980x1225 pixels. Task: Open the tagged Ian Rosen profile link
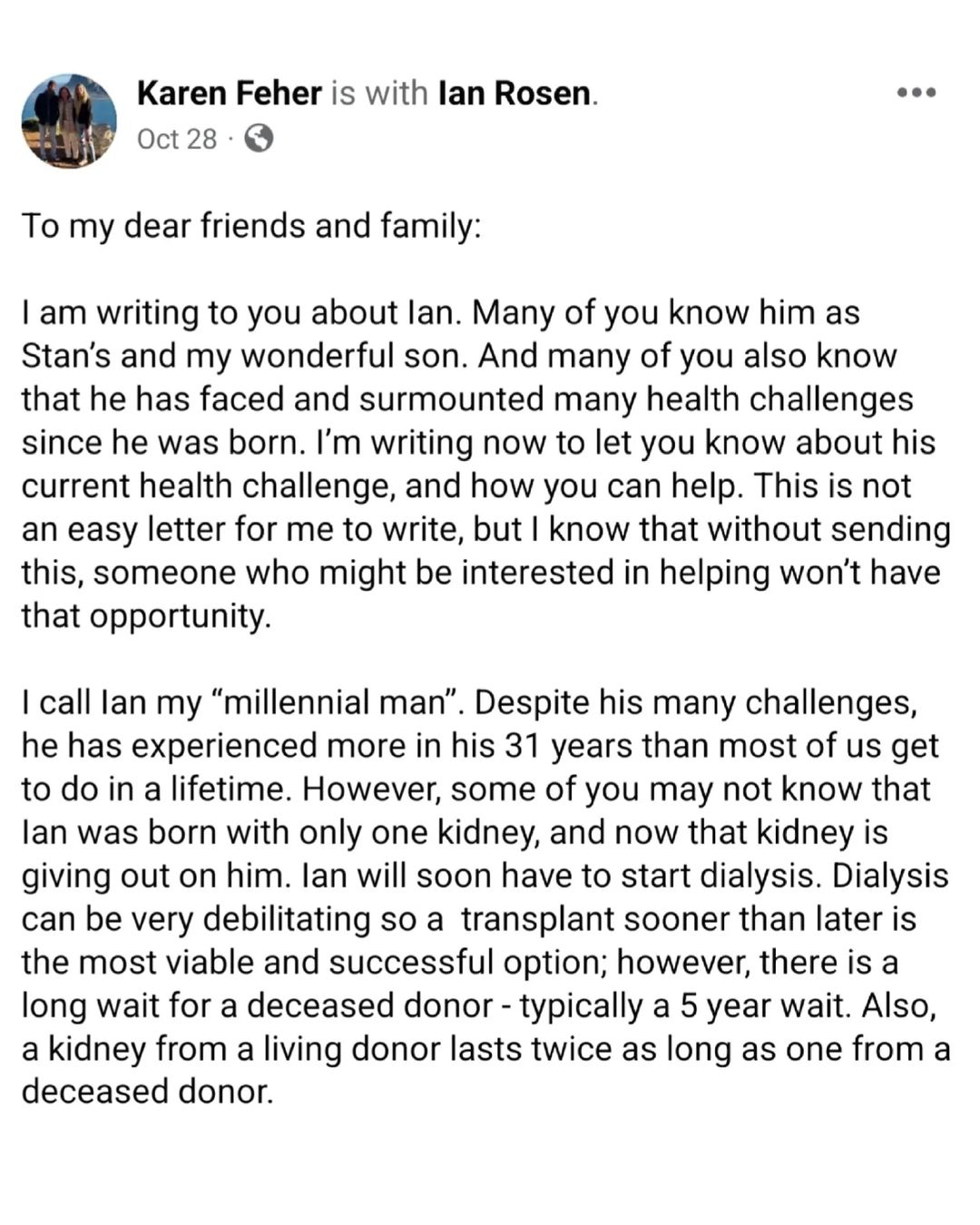coord(514,93)
